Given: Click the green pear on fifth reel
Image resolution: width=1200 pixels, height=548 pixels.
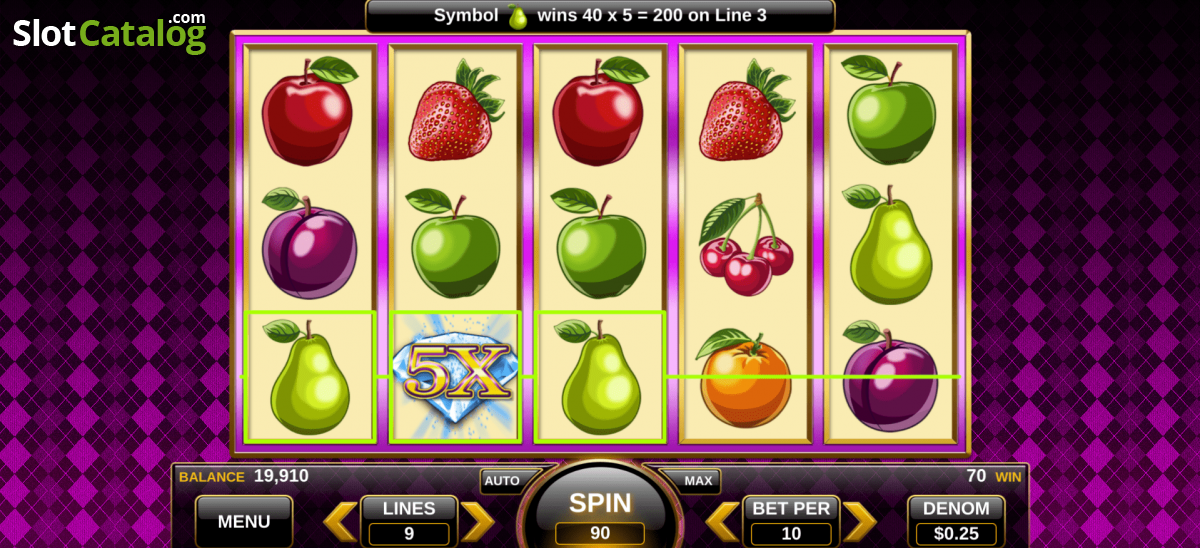Looking at the screenshot, I should tap(889, 244).
